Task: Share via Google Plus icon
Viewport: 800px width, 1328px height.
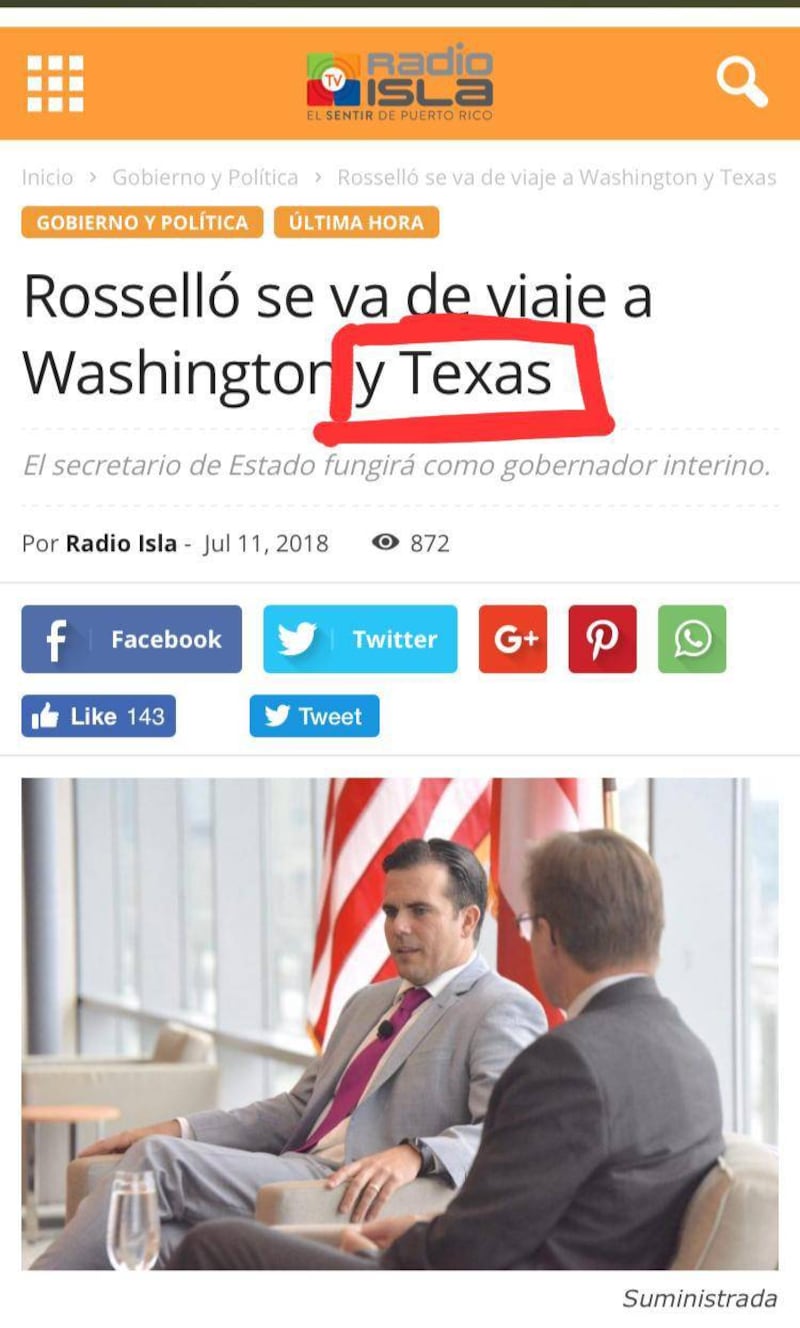Action: tap(513, 639)
